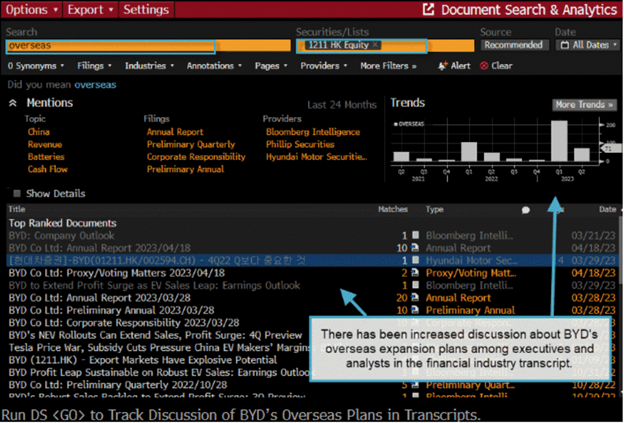Open the Settings menu

click(146, 10)
